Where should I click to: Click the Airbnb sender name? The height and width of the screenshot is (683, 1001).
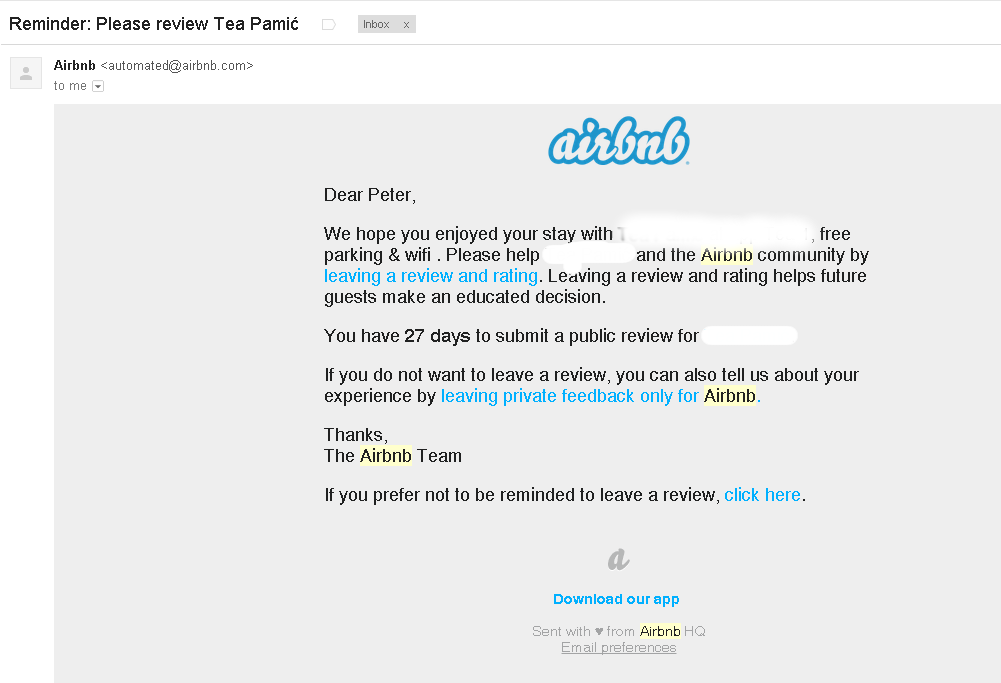point(75,65)
